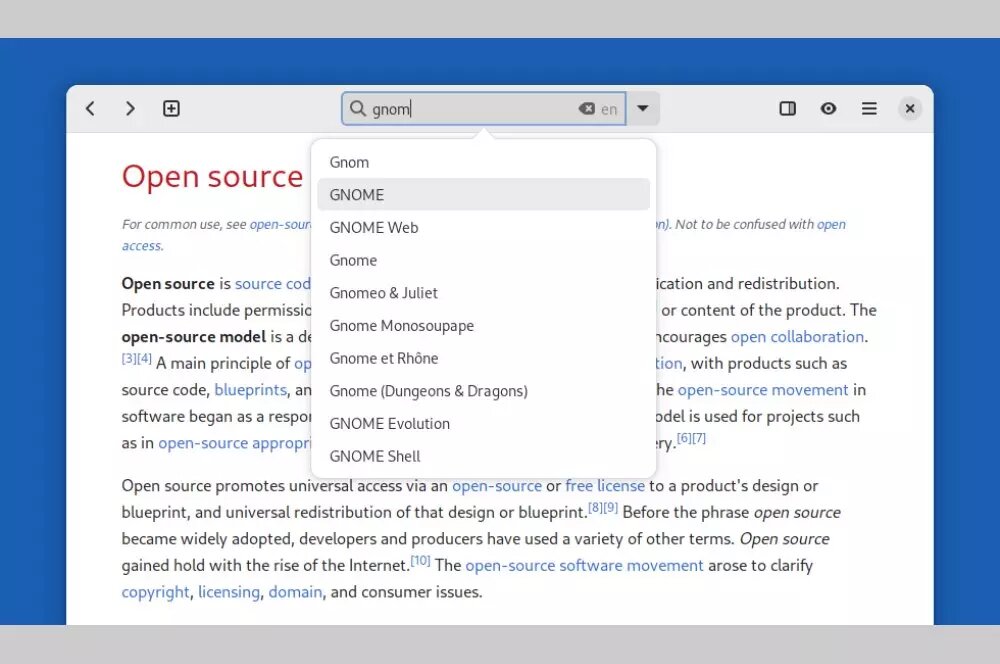Open 'open-source software movement' link

[584, 566]
